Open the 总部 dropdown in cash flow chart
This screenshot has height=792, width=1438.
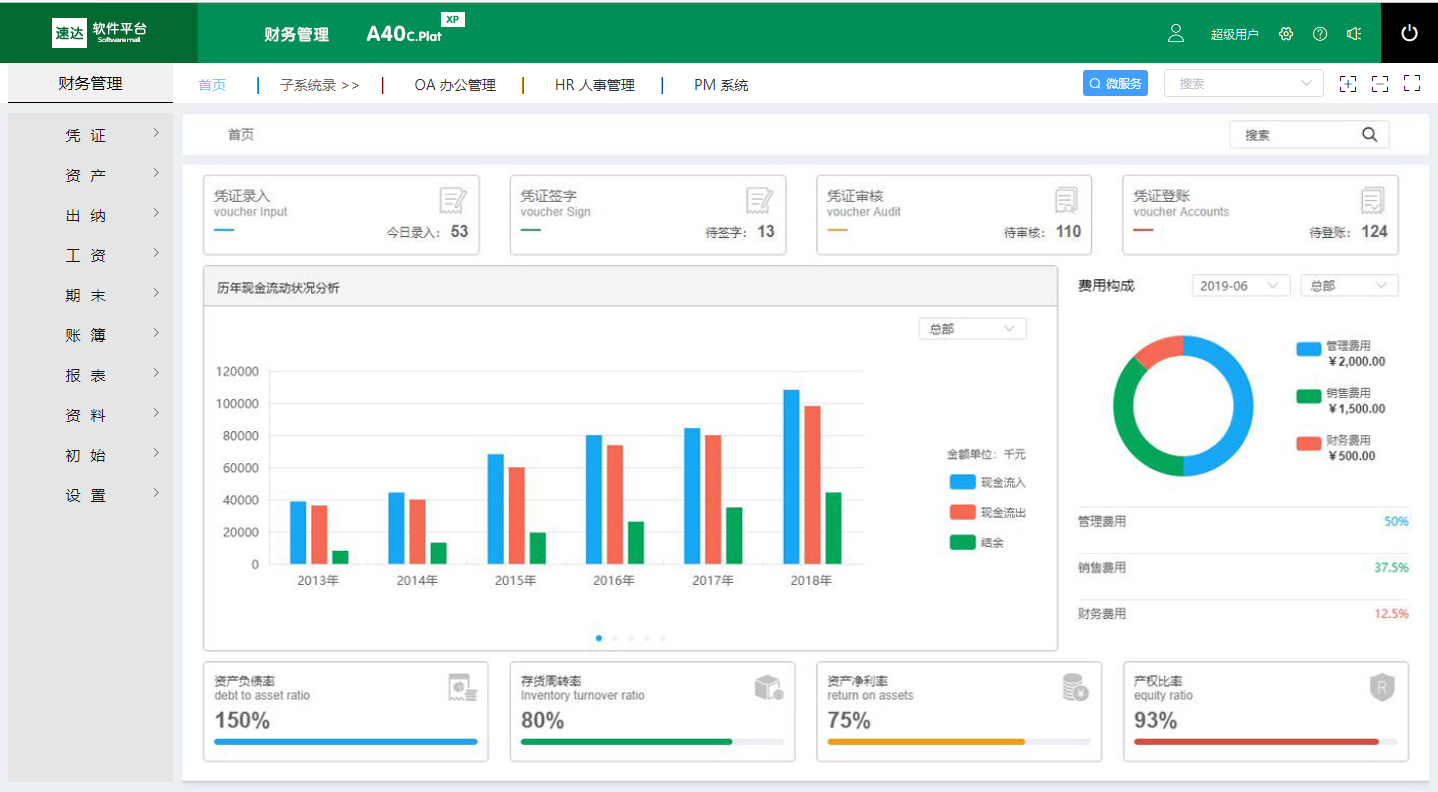(x=972, y=329)
